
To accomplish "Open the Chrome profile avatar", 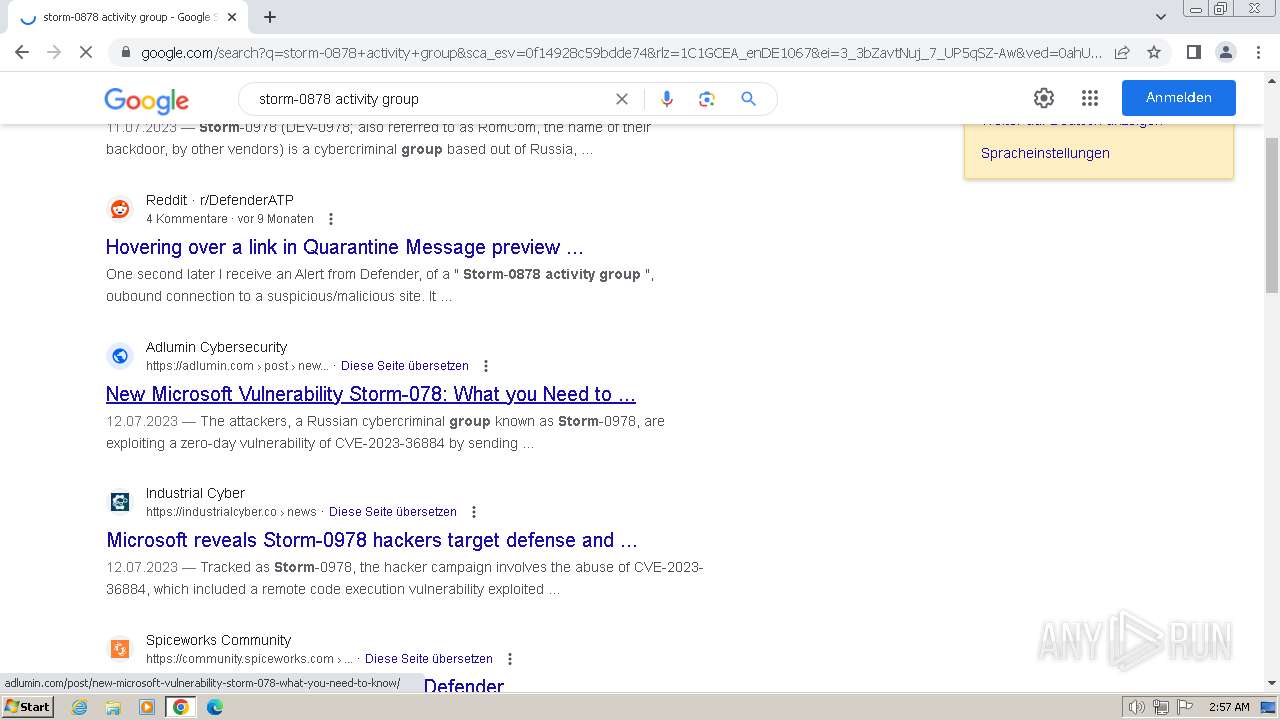I will pos(1225,52).
